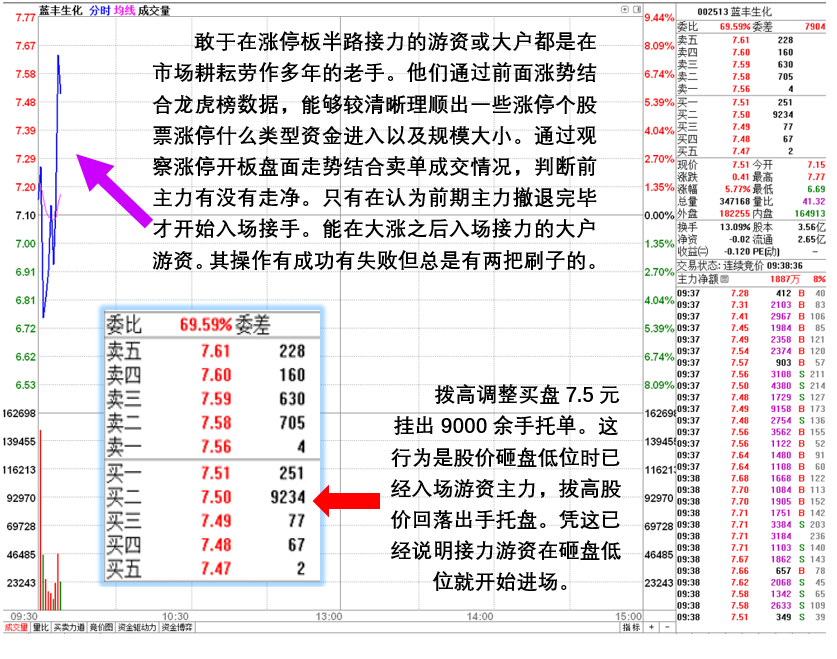The image size is (837, 659).
Task: Open the 买卖力道 tab
Action: tap(69, 628)
